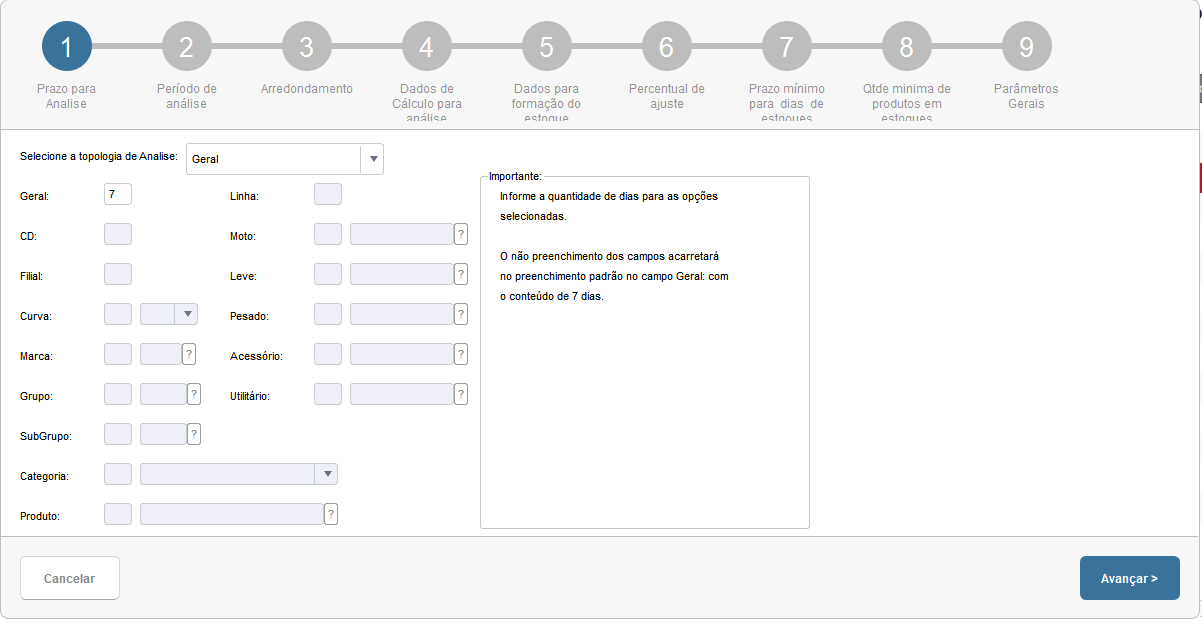Click the Cancelar button

(70, 578)
